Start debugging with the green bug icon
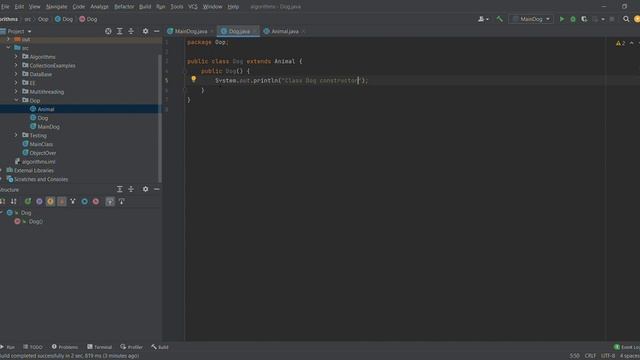The image size is (640, 360). [573, 19]
